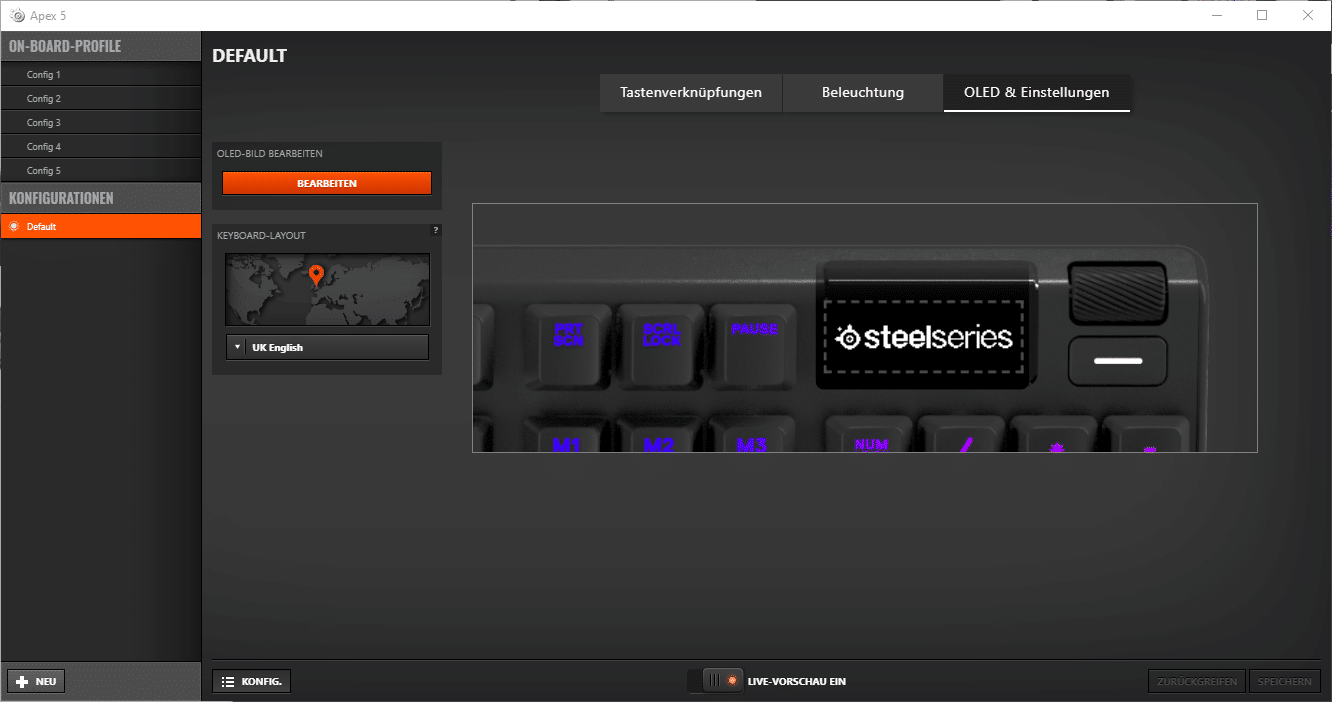Click the help question mark icon
The width and height of the screenshot is (1332, 702).
point(435,230)
